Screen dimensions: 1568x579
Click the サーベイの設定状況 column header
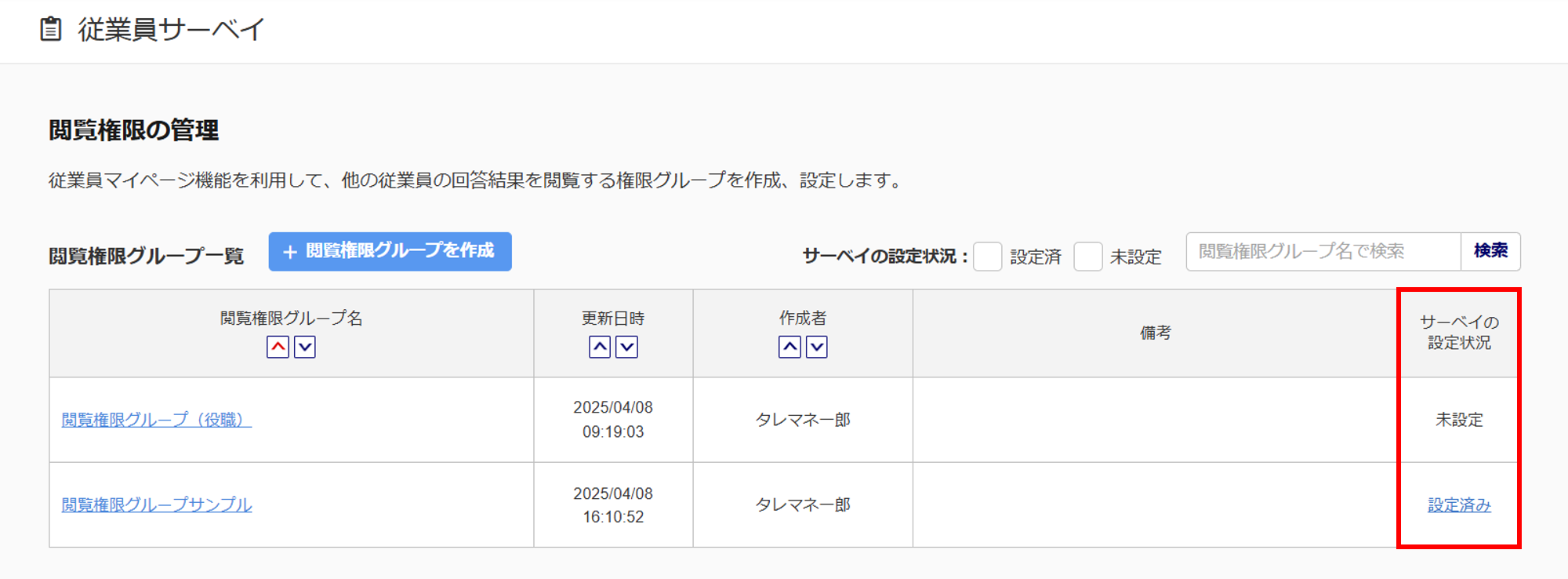(1459, 333)
